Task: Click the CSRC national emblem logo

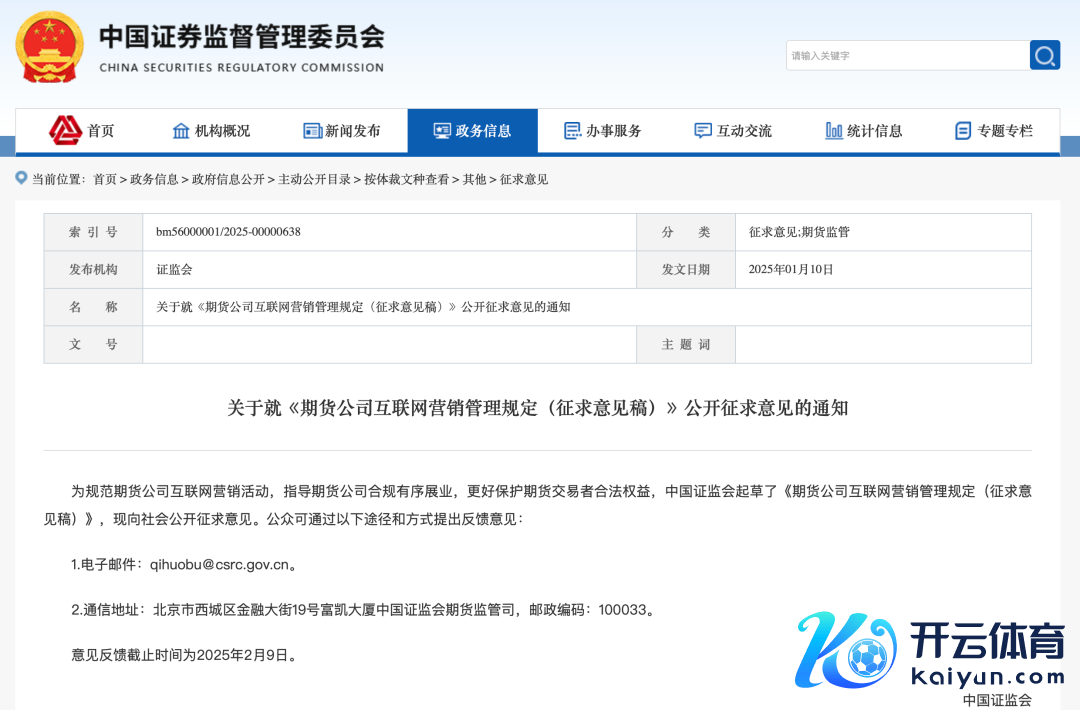Action: click(49, 46)
